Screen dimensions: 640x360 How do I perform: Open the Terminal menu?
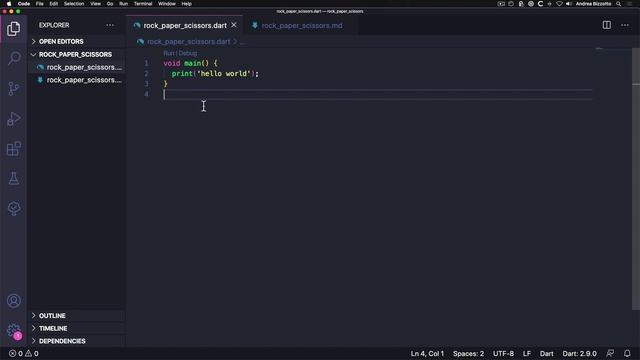click(x=143, y=4)
